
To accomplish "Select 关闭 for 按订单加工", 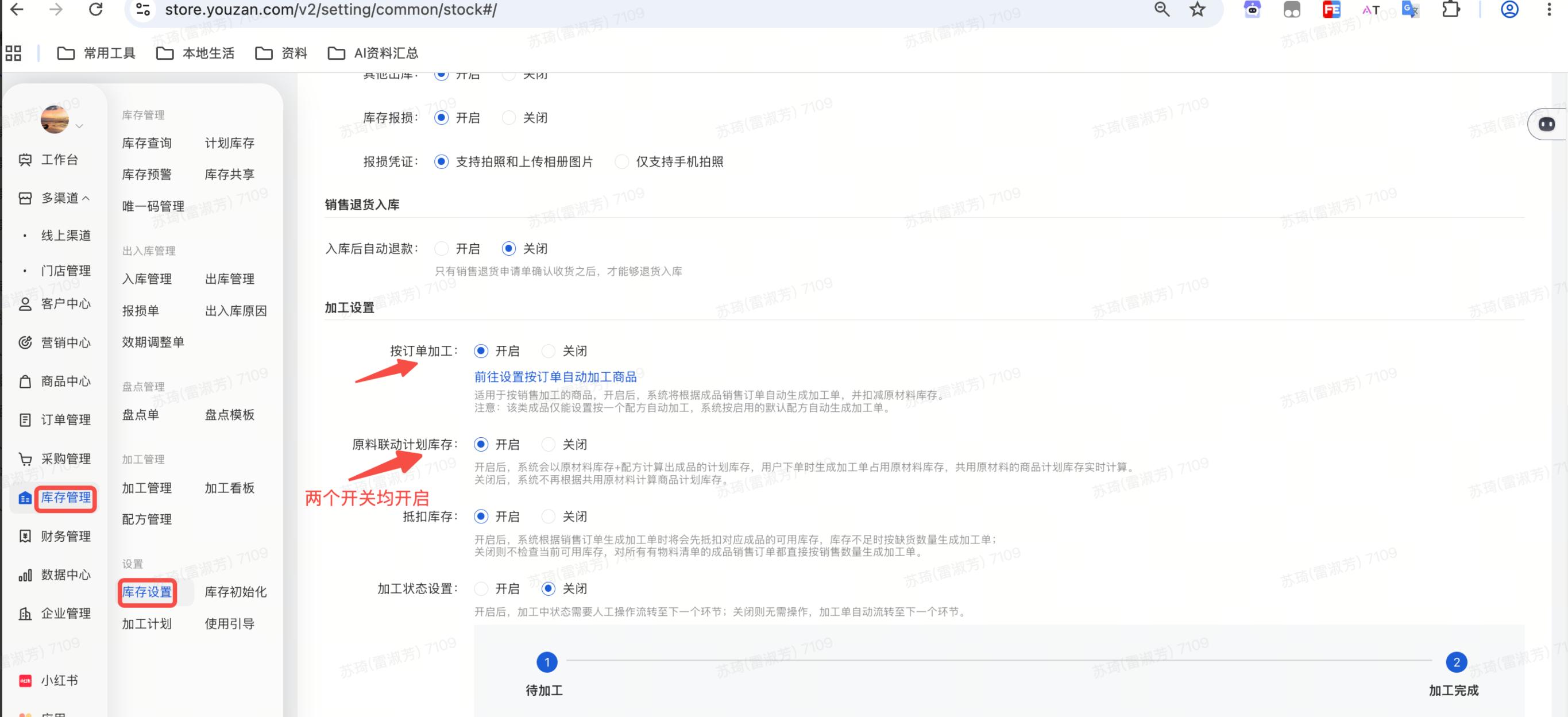I will [549, 351].
